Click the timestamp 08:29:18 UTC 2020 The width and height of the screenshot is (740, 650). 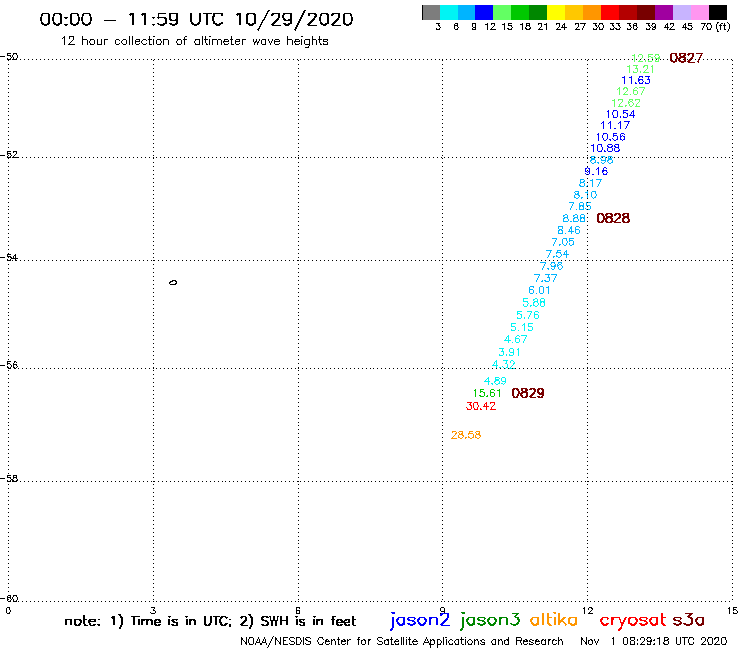pyautogui.click(x=675, y=641)
